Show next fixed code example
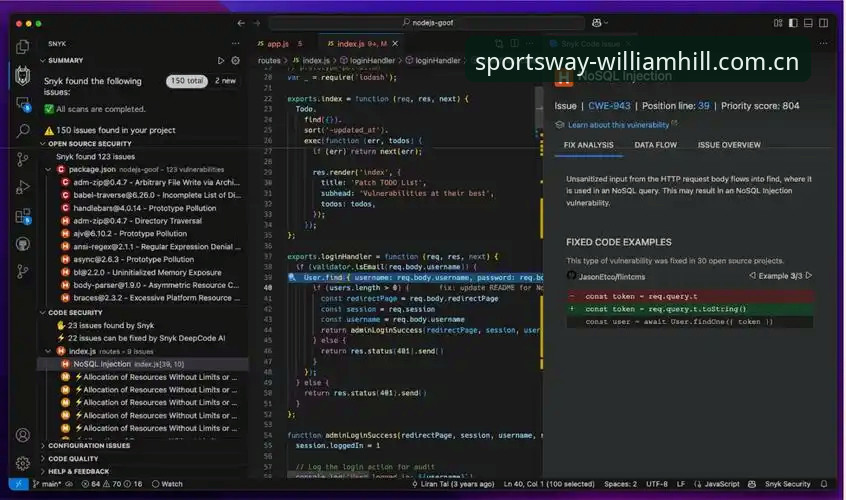Screen dimensions: 846x500 click(808, 276)
